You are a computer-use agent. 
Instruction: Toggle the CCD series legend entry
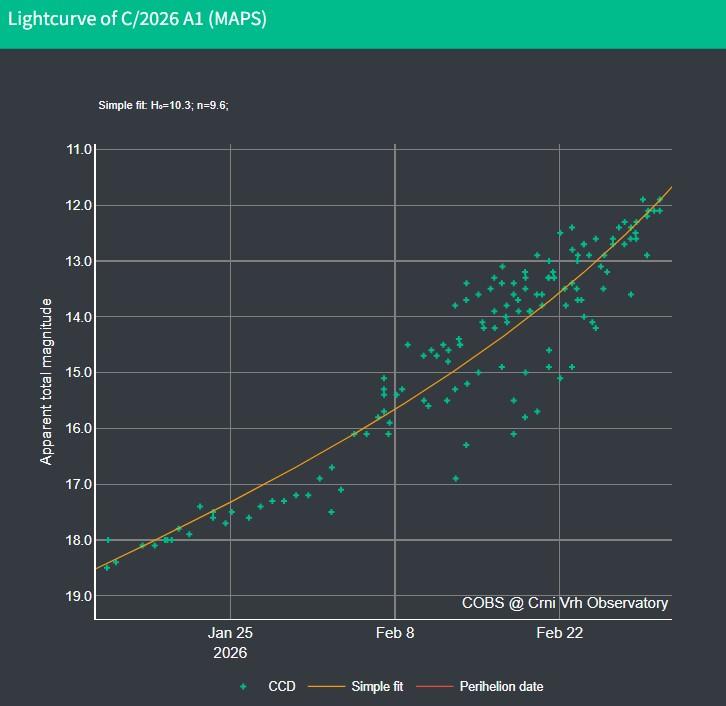tap(267, 686)
